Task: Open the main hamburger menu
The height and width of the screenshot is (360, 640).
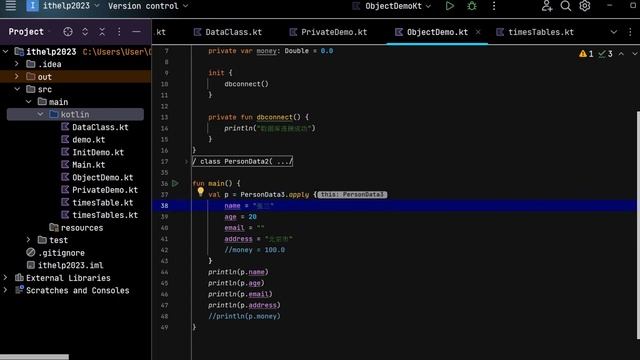Action: 11,6
